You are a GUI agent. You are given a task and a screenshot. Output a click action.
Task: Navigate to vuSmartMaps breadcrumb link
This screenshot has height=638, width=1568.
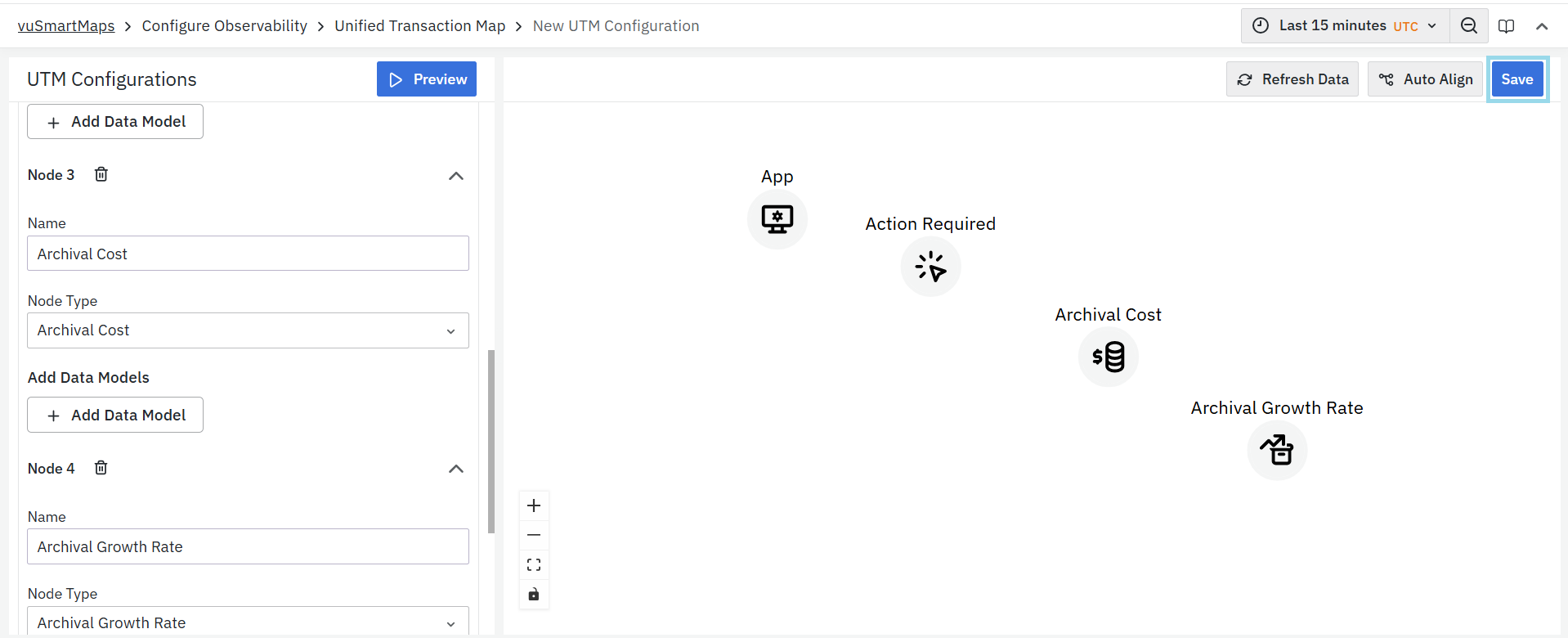point(66,26)
